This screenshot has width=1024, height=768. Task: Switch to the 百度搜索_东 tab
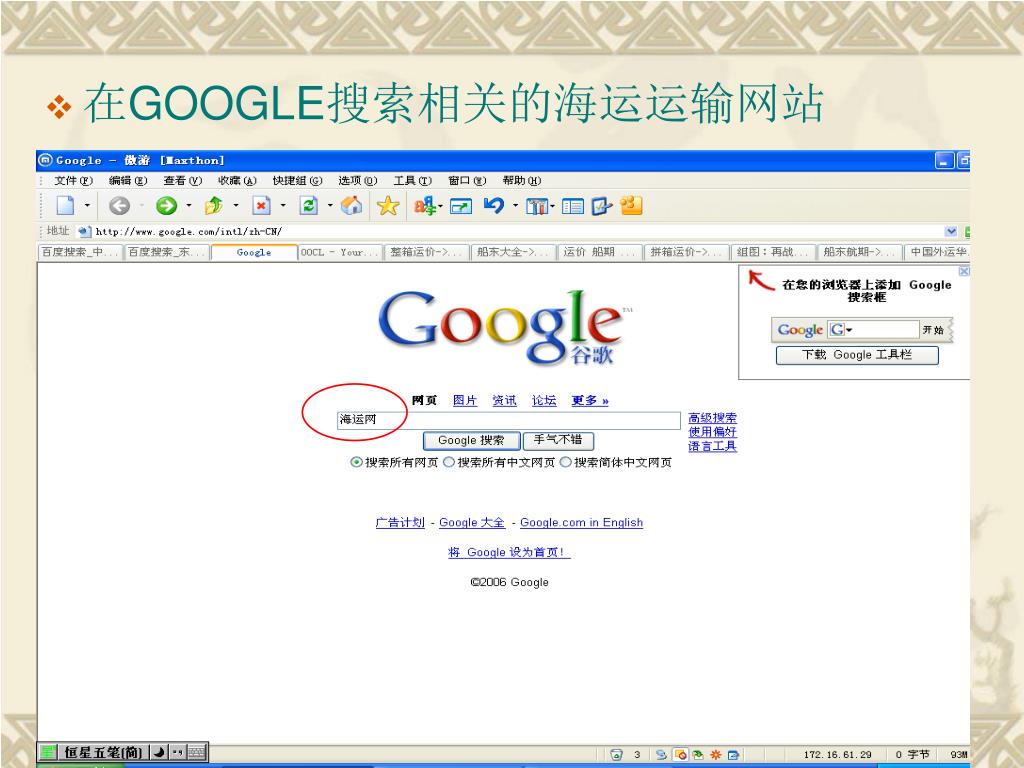167,252
